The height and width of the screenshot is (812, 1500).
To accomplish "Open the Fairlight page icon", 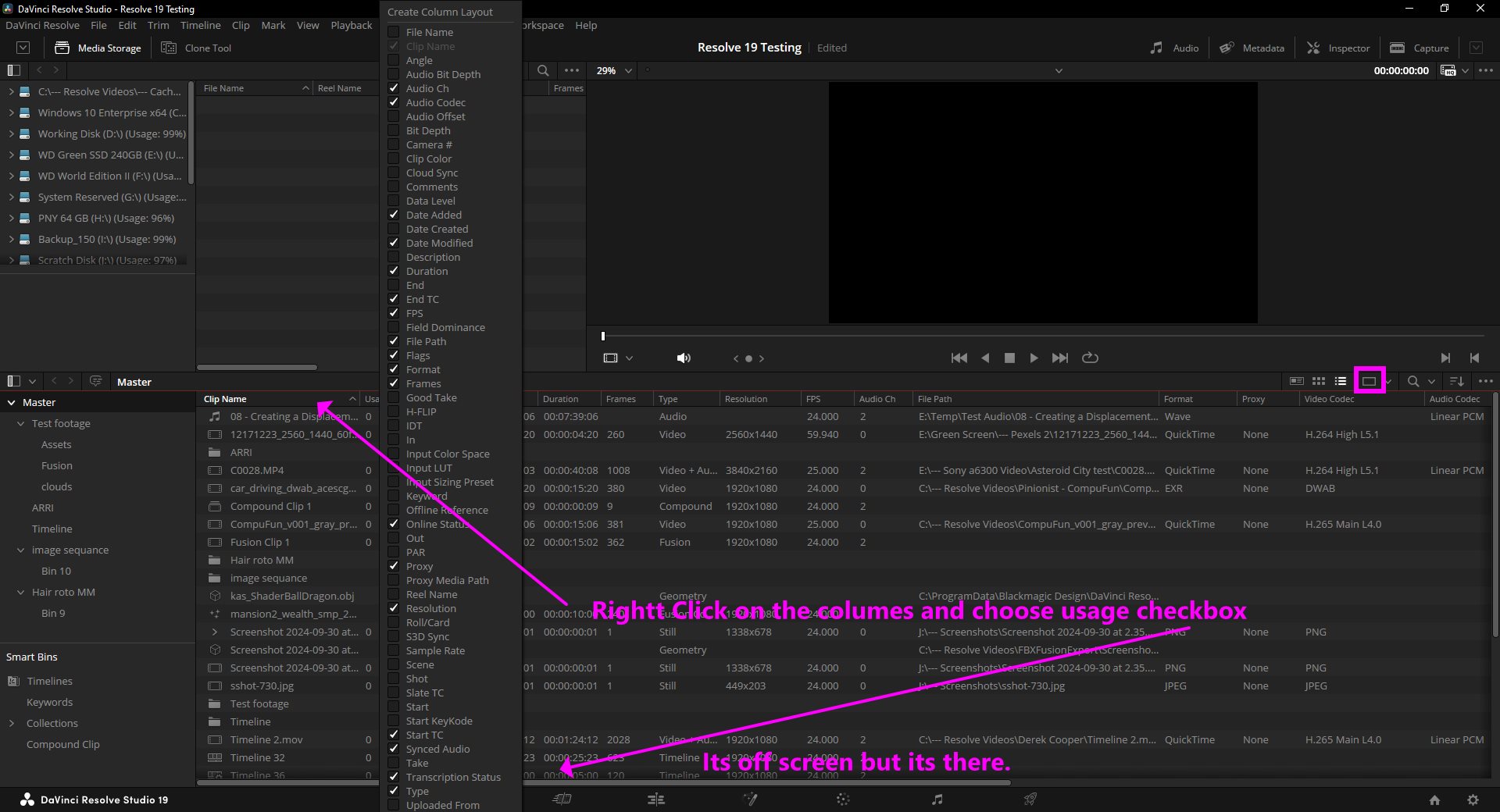I will (937, 799).
